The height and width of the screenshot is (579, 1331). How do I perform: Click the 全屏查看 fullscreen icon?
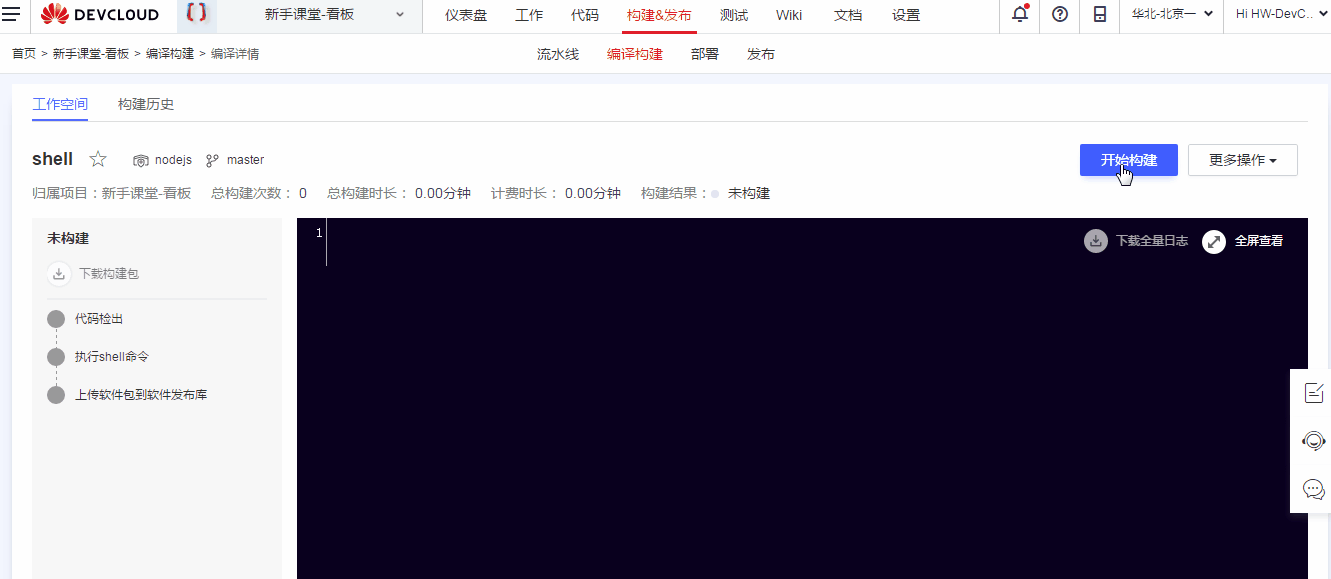point(1213,241)
